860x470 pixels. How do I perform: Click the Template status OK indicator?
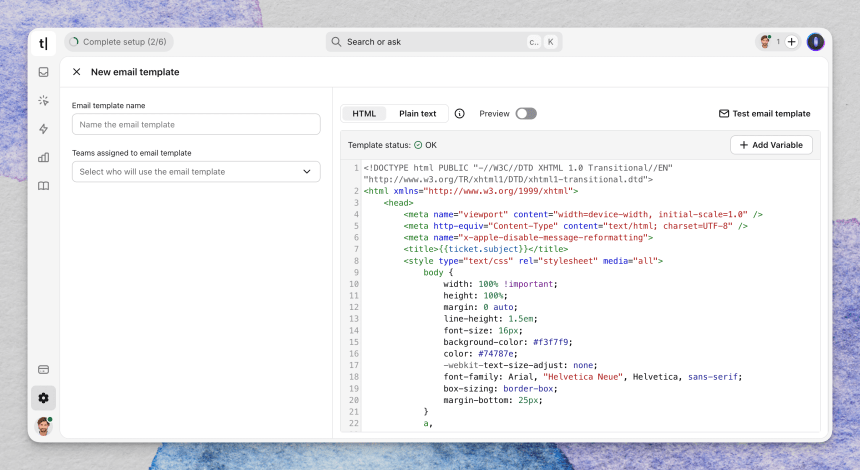click(x=426, y=145)
